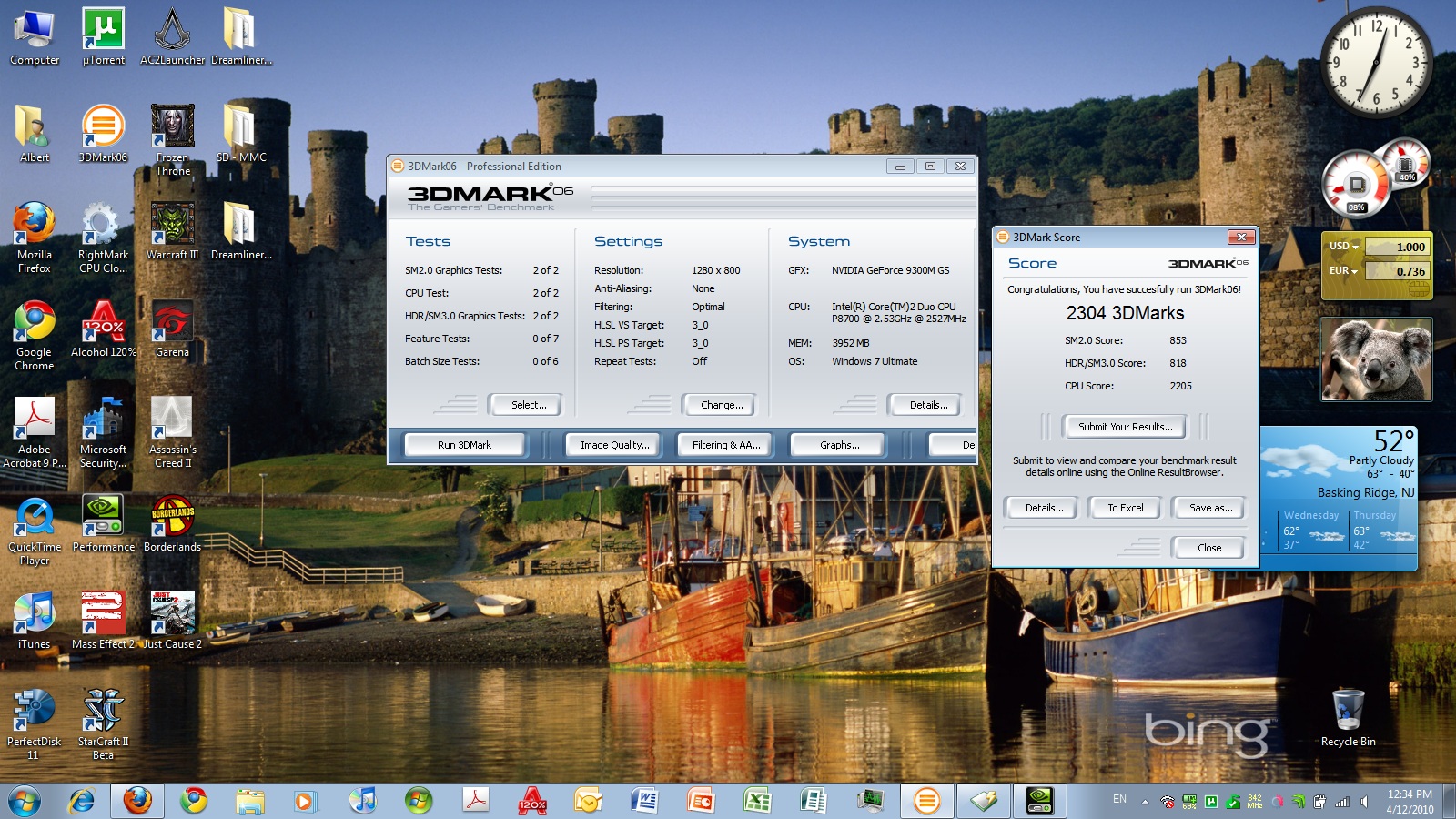This screenshot has height=819, width=1456.
Task: Launch Mass Effect 2 from the desktop
Action: pyautogui.click(x=103, y=614)
